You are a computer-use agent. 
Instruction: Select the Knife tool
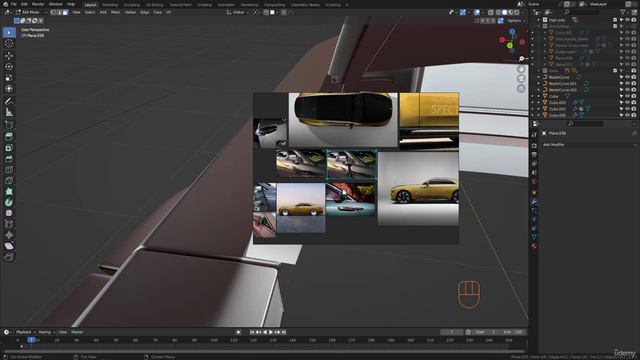pyautogui.click(x=9, y=181)
